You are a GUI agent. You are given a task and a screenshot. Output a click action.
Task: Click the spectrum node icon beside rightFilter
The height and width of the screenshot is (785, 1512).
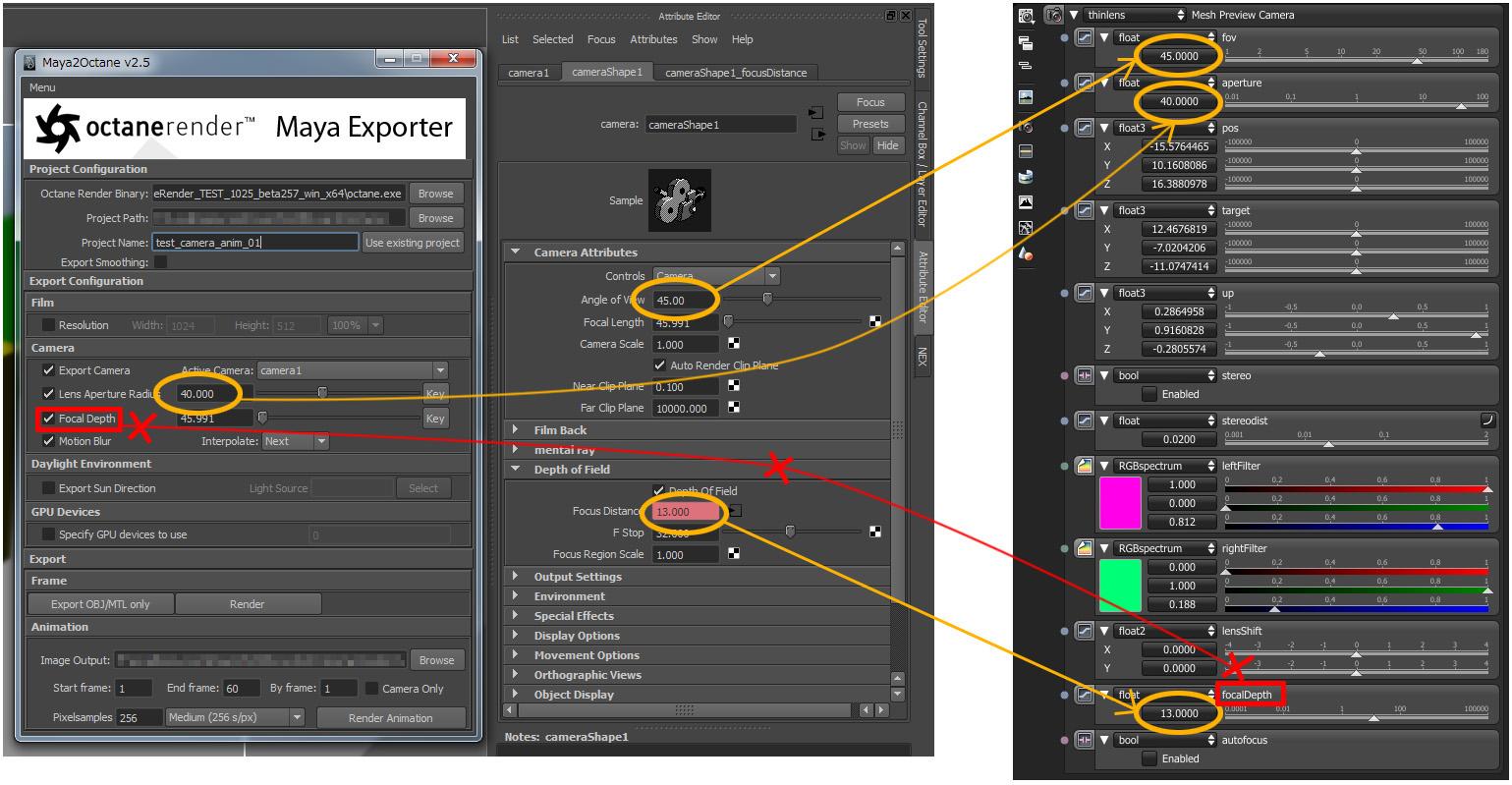pos(1085,548)
